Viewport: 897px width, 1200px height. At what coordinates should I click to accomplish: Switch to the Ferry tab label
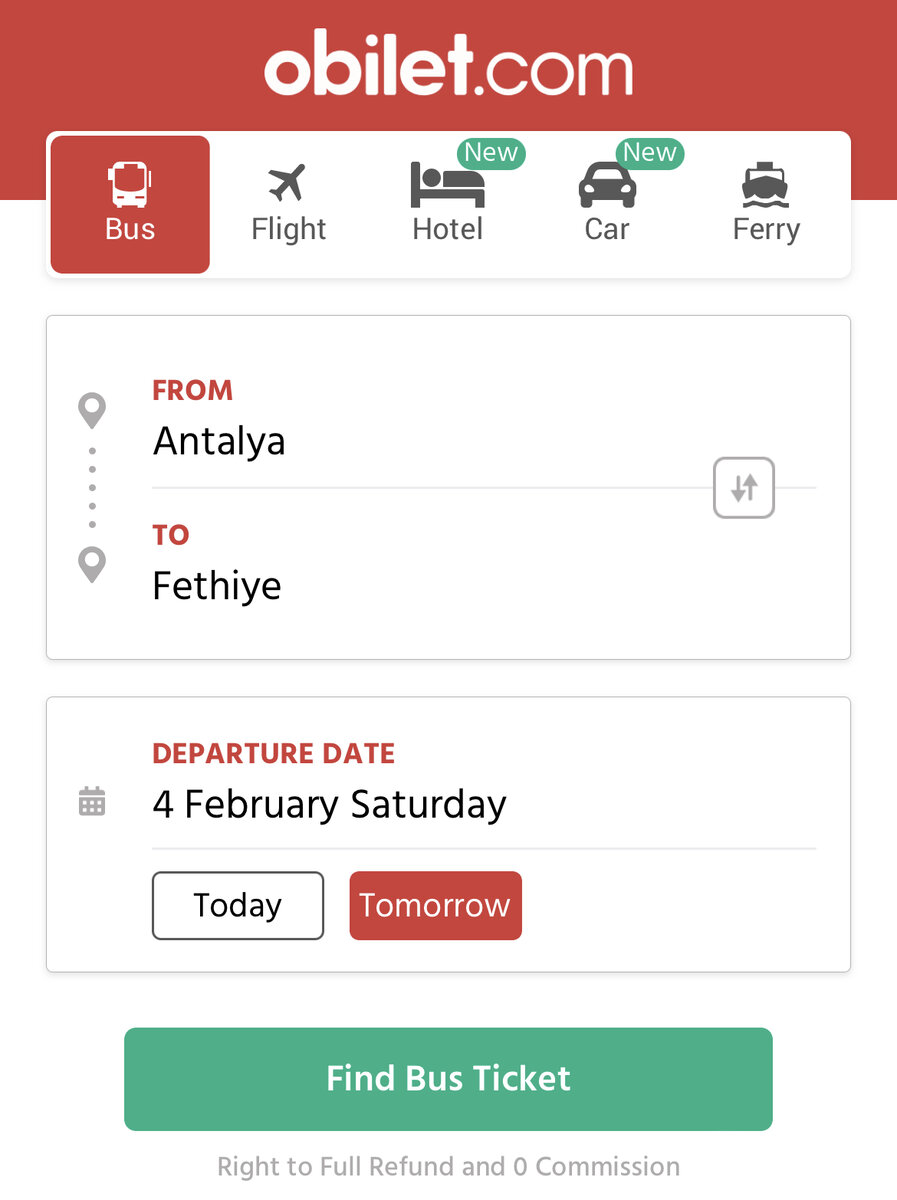766,229
